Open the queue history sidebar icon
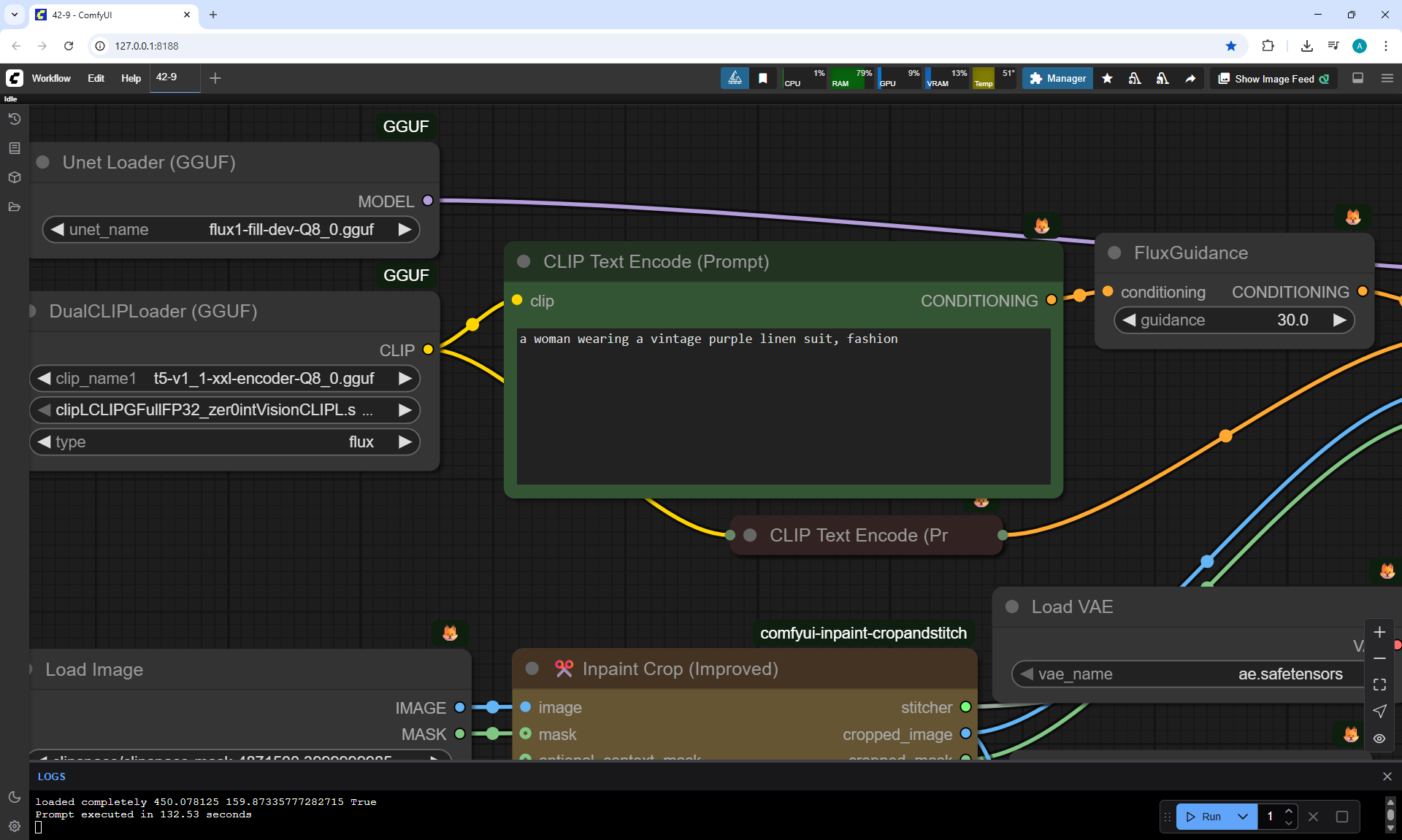1402x840 pixels. click(x=15, y=119)
